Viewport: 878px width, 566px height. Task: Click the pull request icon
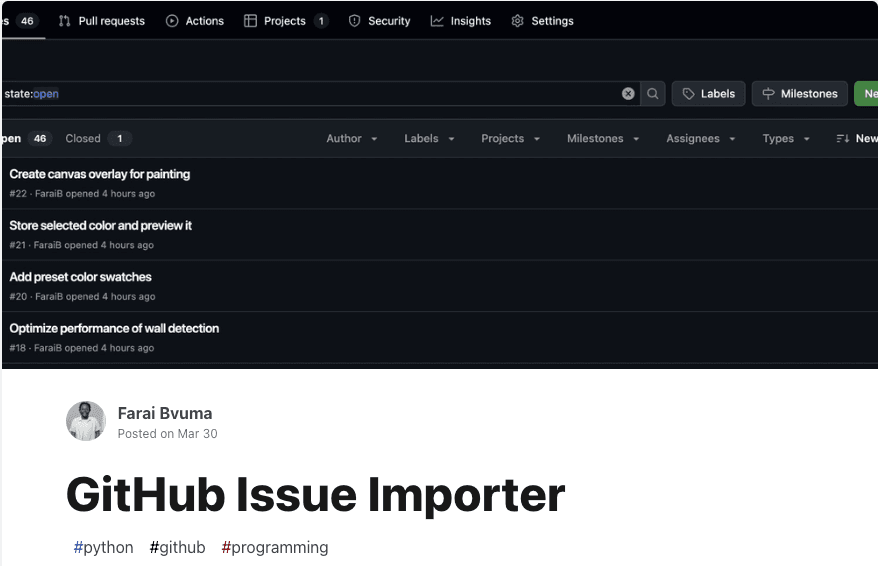[64, 21]
